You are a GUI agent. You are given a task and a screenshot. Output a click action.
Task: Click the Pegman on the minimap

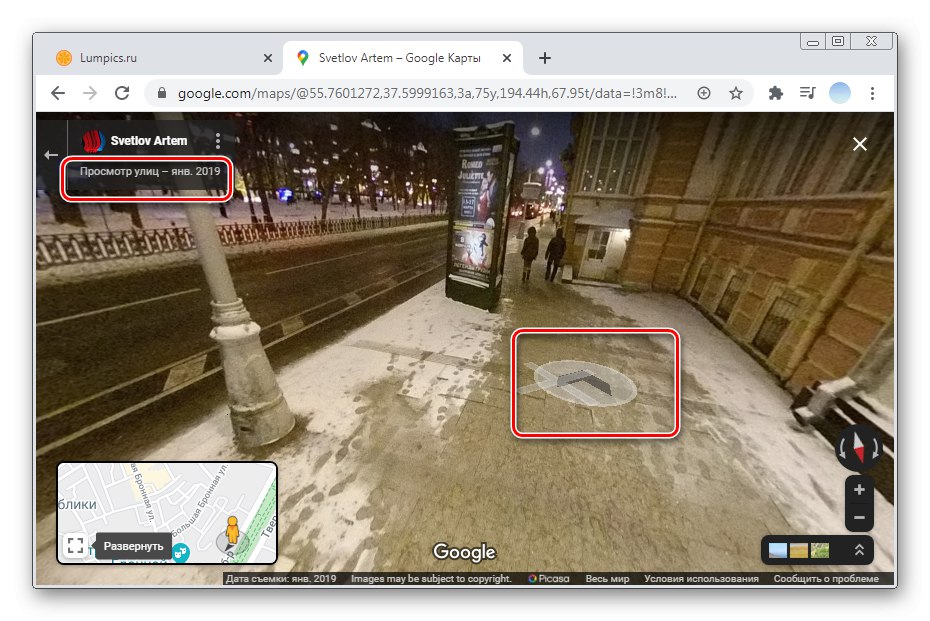pyautogui.click(x=232, y=530)
